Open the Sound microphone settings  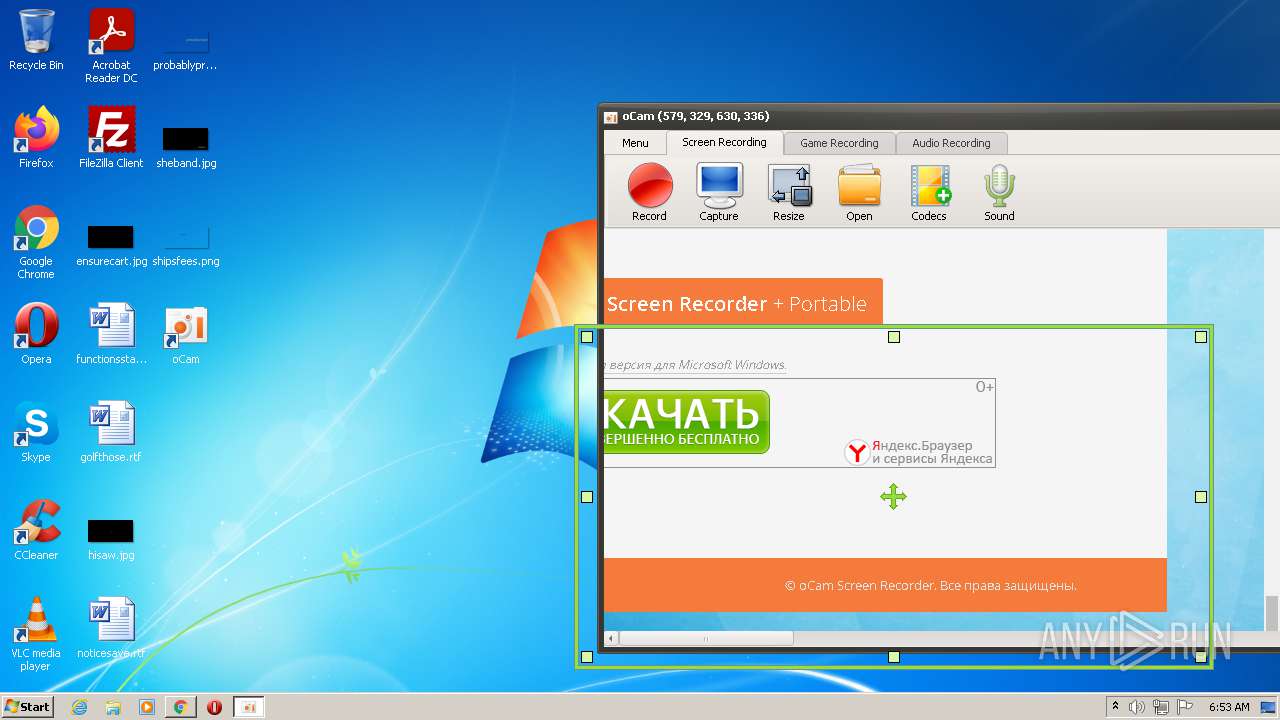[x=999, y=193]
